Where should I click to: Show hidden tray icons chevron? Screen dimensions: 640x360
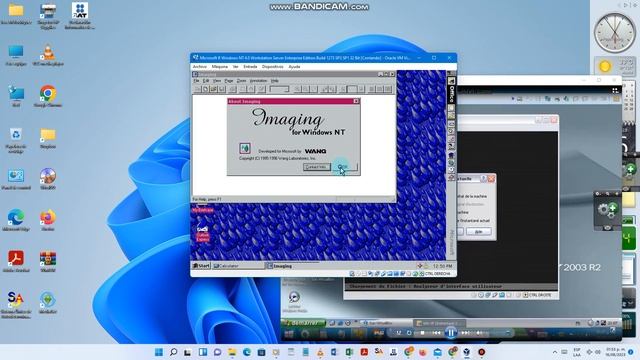[x=555, y=352]
